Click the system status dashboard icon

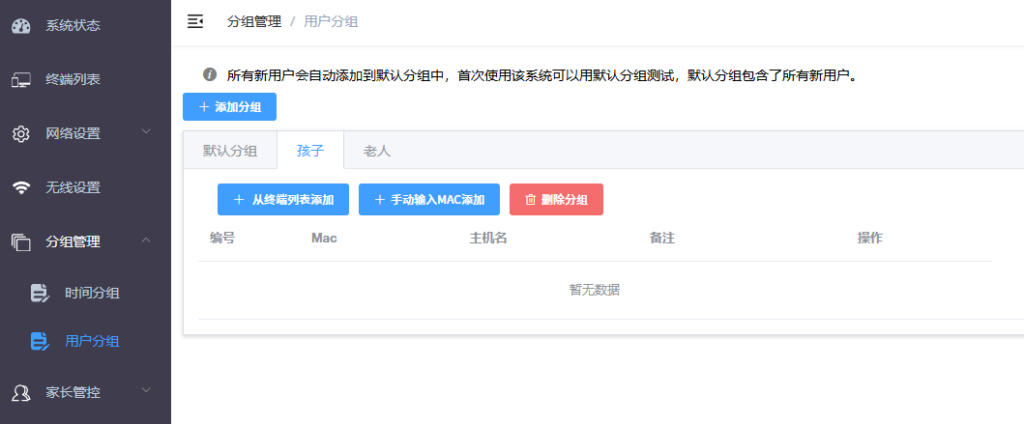[22, 26]
